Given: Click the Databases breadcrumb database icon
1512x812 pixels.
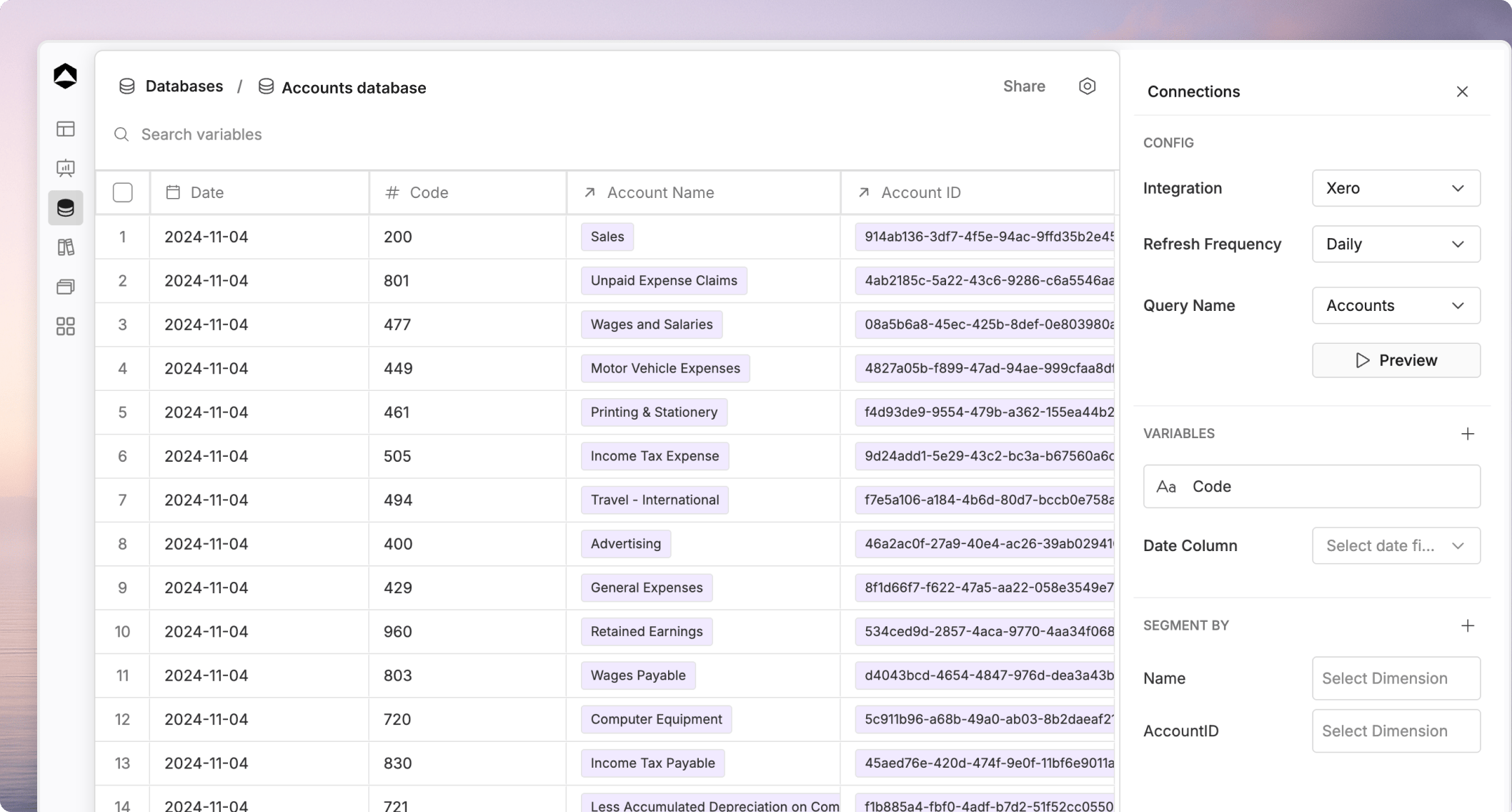Looking at the screenshot, I should click(126, 86).
